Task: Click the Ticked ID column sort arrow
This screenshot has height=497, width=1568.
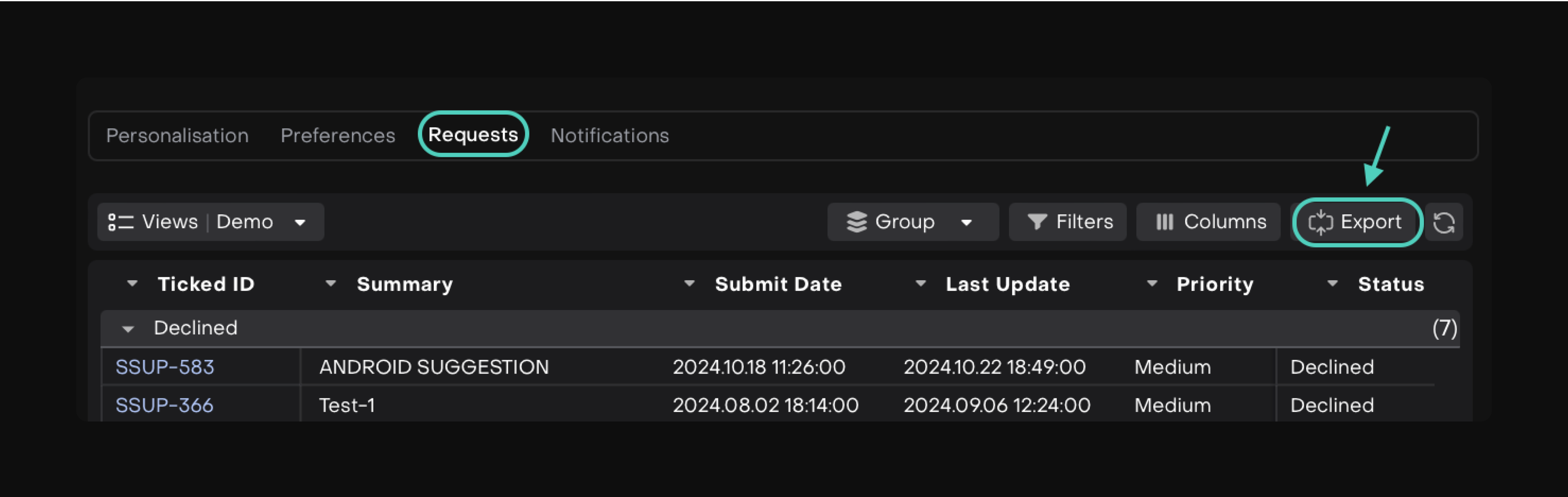Action: point(132,284)
